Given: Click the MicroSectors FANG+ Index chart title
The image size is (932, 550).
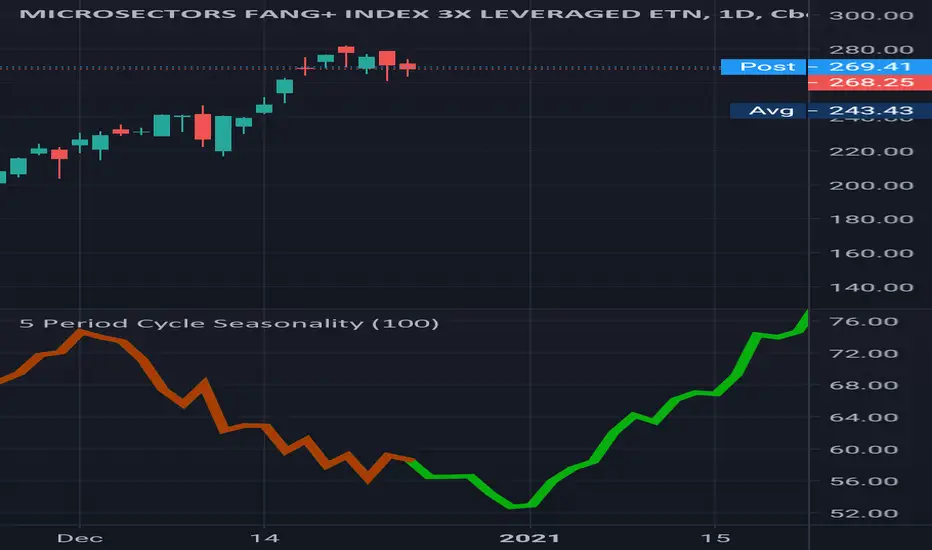Looking at the screenshot, I should (414, 14).
